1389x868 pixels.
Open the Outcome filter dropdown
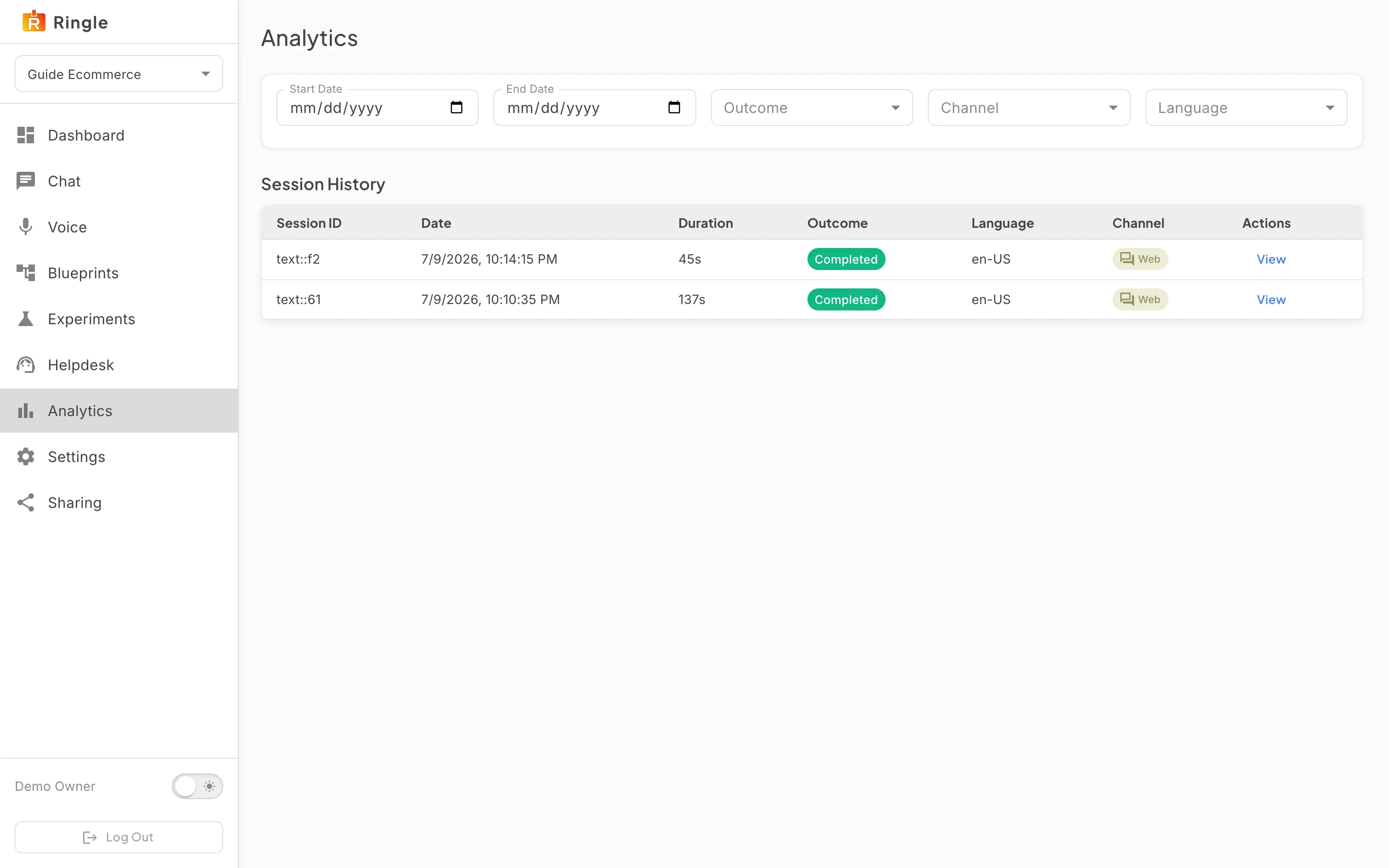pos(812,107)
